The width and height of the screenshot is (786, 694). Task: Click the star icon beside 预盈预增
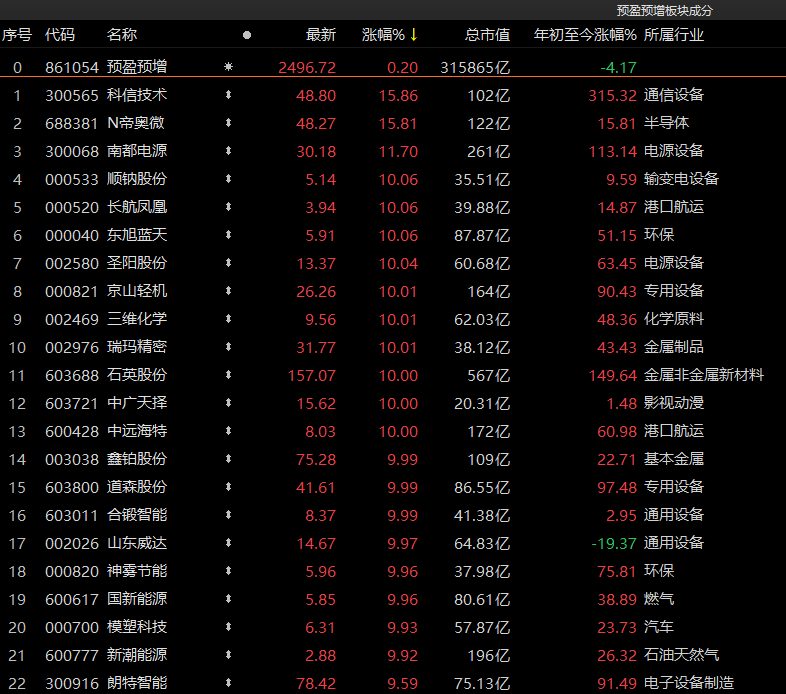pos(228,67)
